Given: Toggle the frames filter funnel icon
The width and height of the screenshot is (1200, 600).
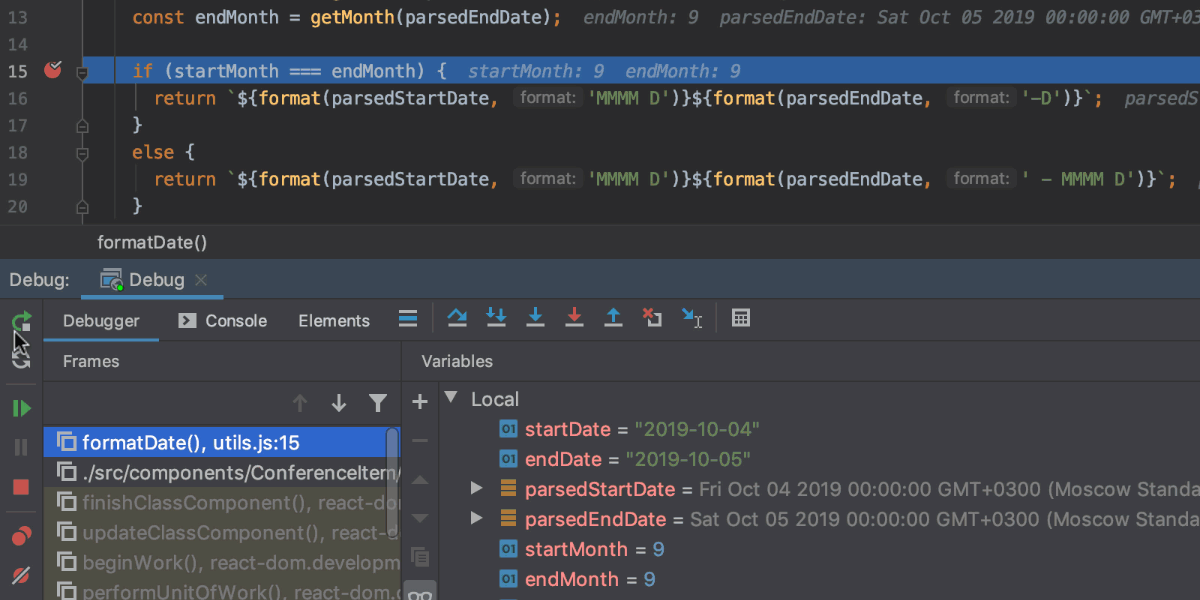Looking at the screenshot, I should [x=378, y=403].
